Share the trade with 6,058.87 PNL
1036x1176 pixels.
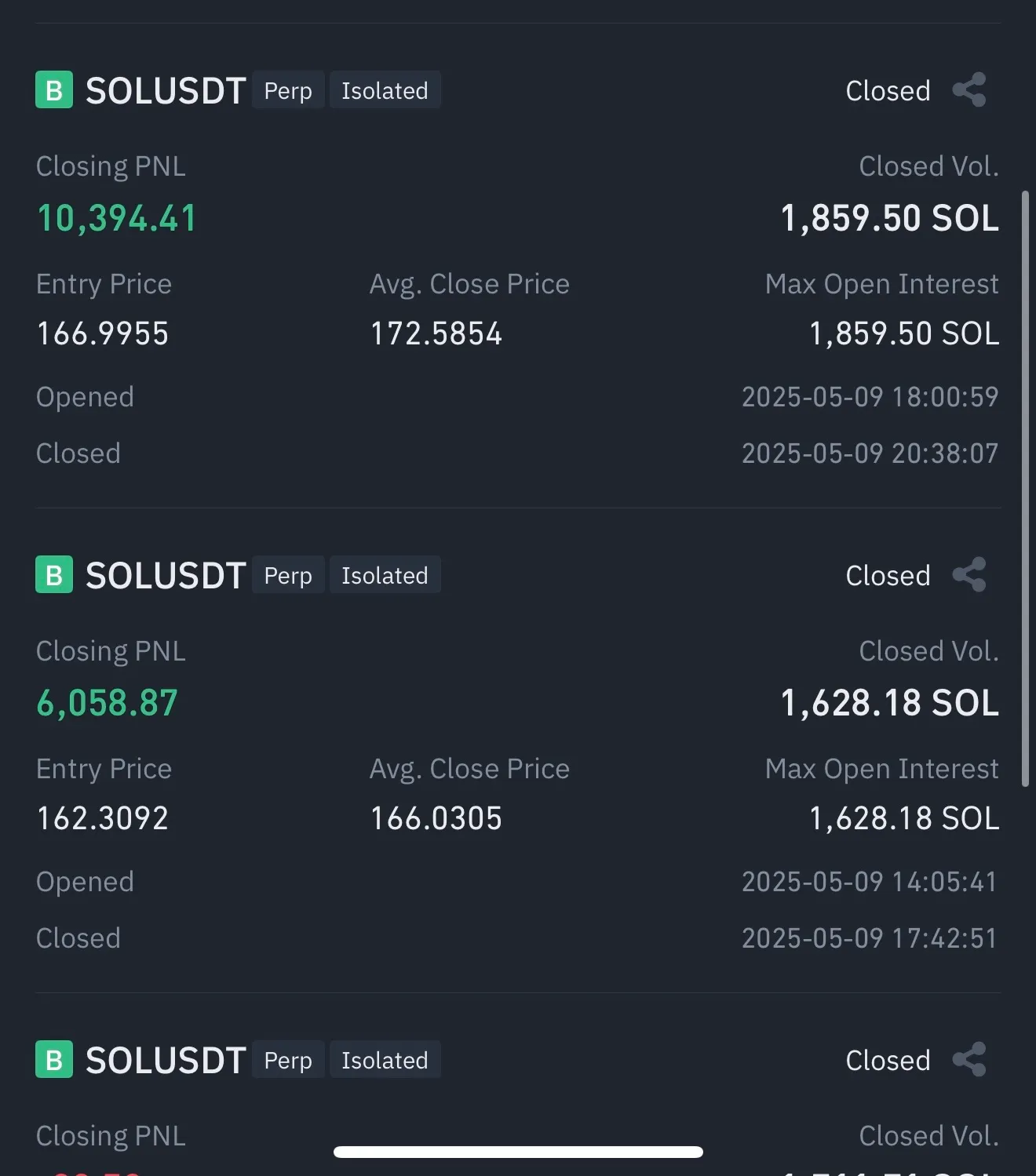969,575
